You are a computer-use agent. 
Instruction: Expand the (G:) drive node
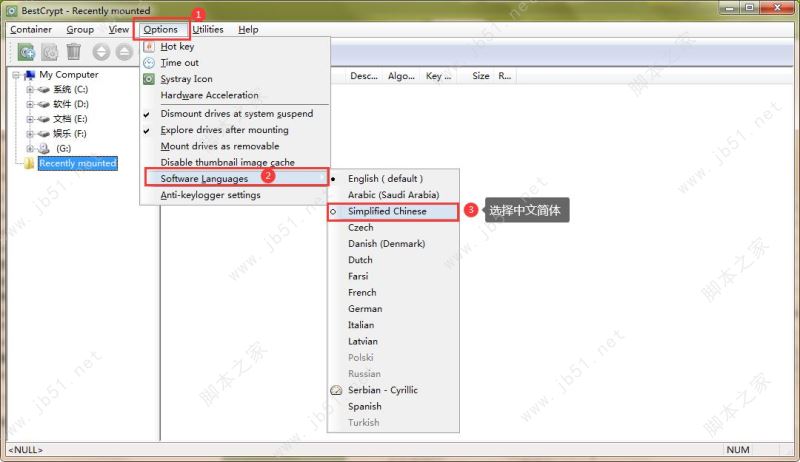pyautogui.click(x=30, y=149)
